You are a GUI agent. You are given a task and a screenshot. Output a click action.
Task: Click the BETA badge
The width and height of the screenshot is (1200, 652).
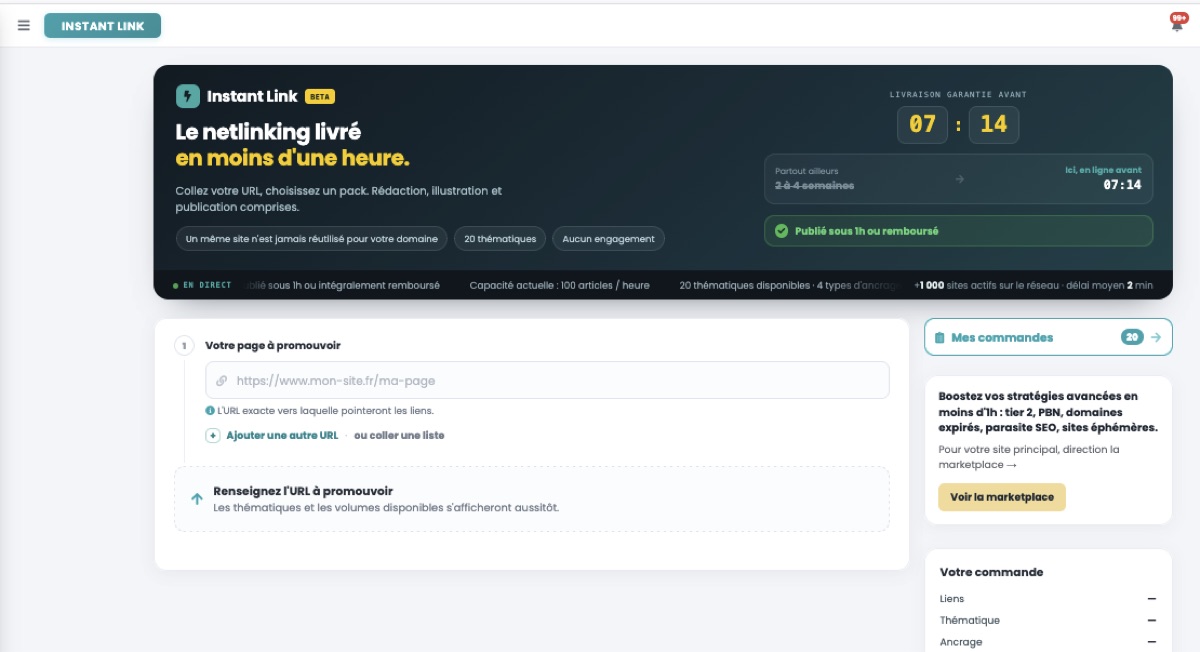320,97
